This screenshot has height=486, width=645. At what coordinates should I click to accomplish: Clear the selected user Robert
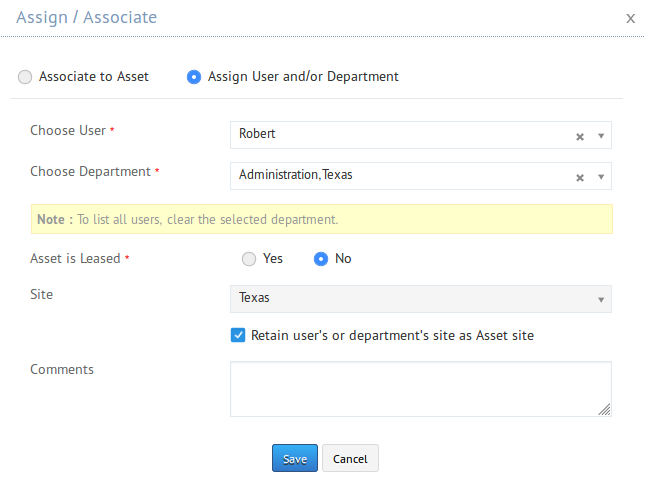pos(579,137)
